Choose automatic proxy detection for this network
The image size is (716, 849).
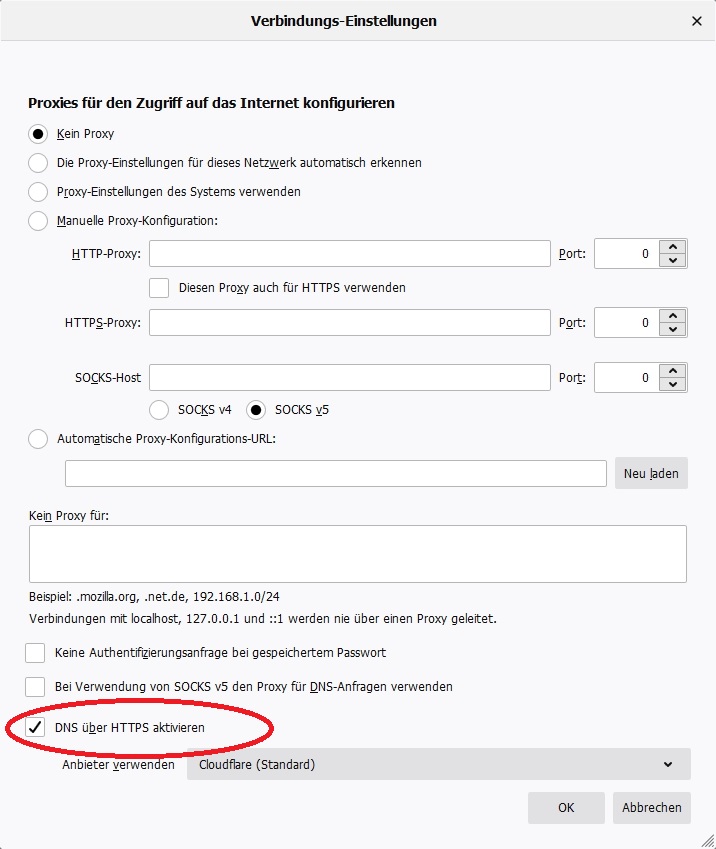point(38,162)
